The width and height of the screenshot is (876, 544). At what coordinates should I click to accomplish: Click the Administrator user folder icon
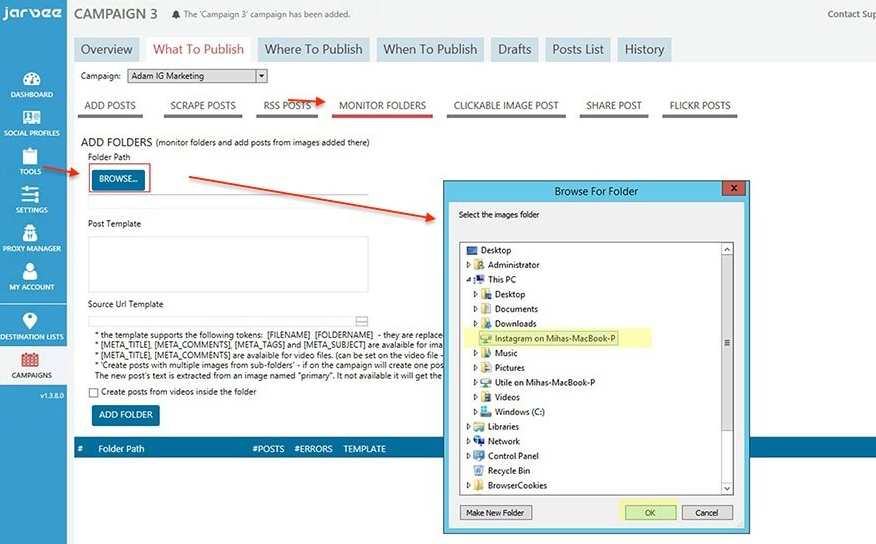pyautogui.click(x=479, y=265)
